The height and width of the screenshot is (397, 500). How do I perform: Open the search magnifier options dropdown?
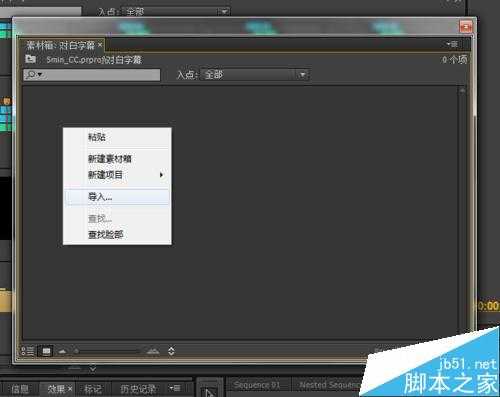point(34,75)
